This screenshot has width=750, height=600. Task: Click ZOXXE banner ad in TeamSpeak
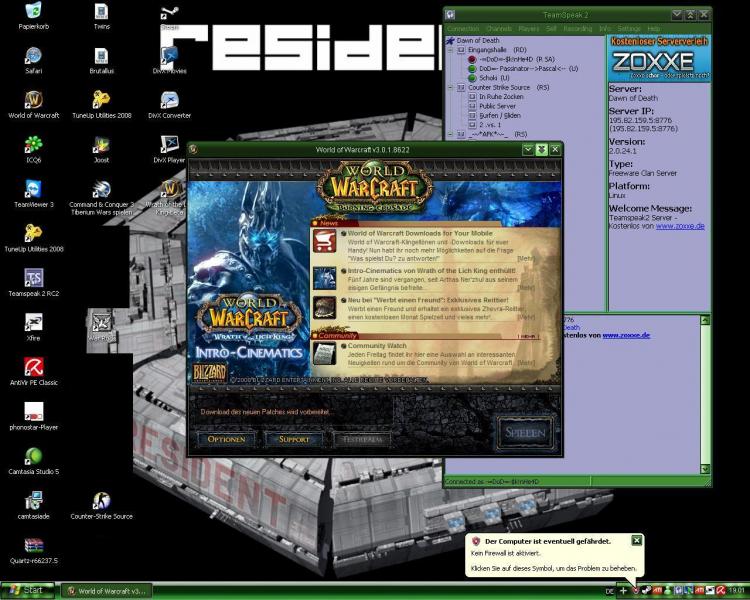[x=660, y=58]
